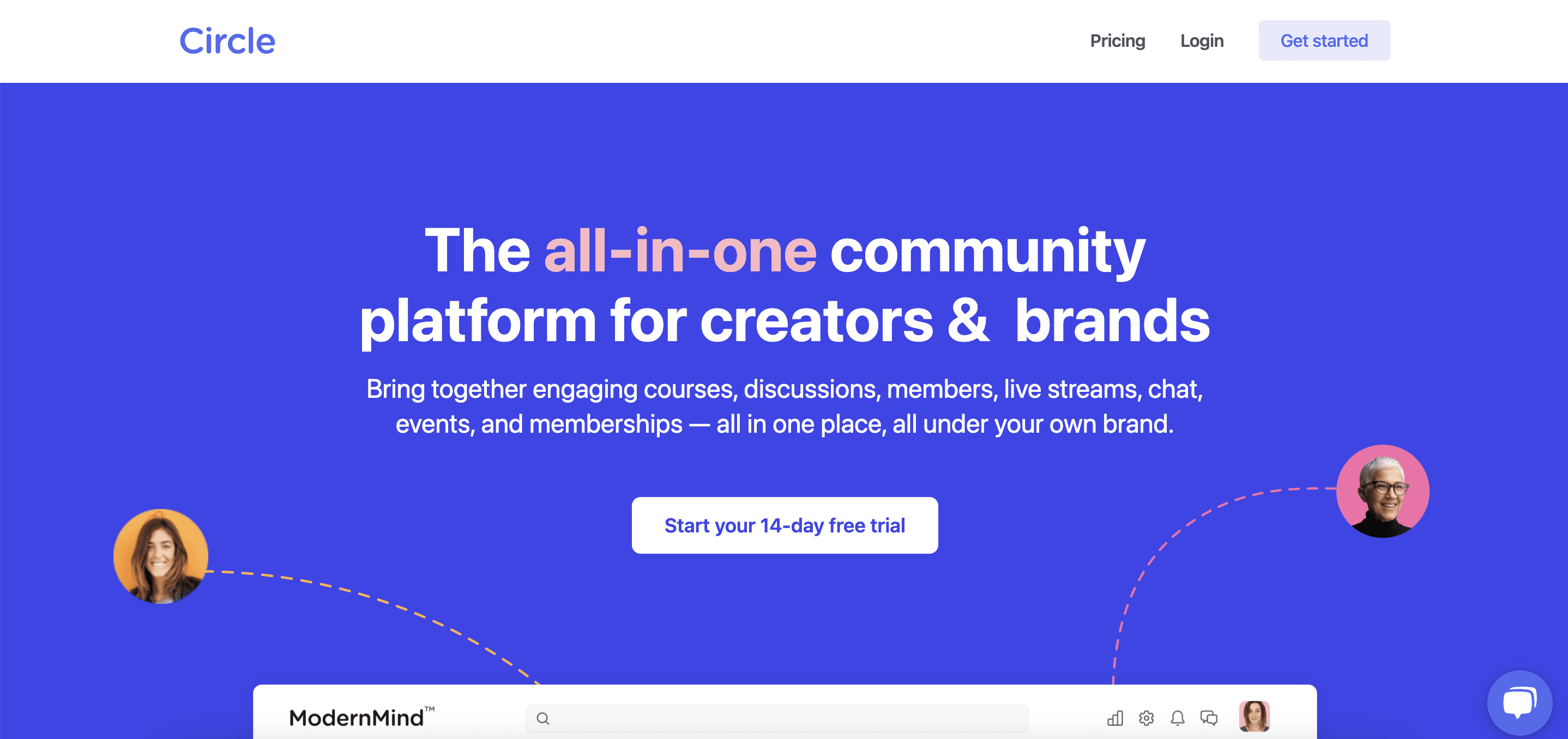
Task: Open the live chat support widget
Action: click(1519, 702)
